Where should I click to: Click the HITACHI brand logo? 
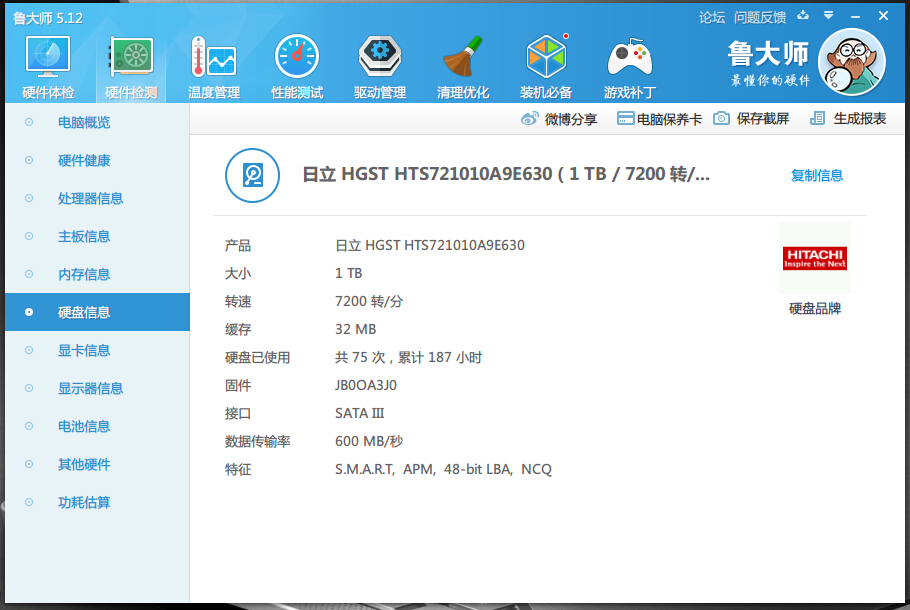(815, 258)
